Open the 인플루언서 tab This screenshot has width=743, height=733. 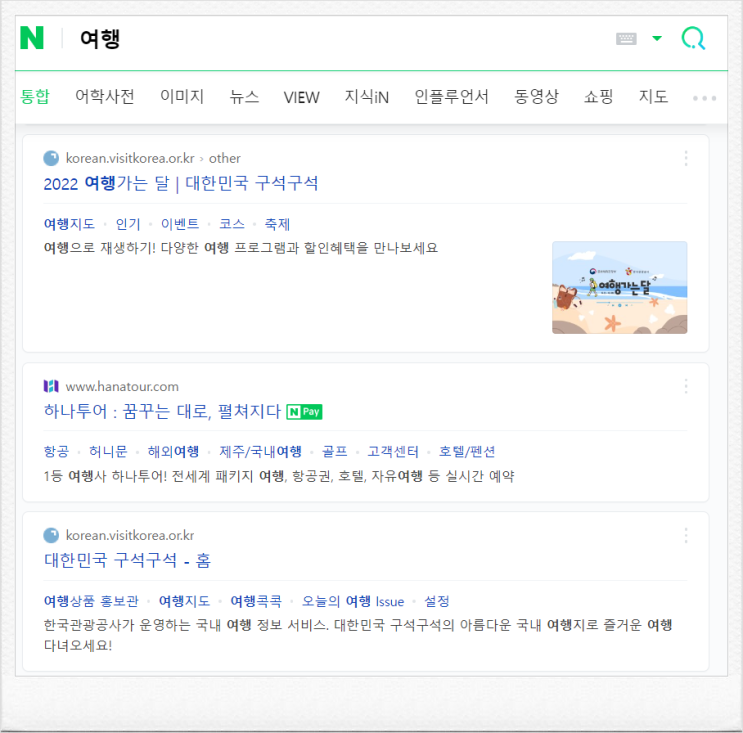point(451,97)
